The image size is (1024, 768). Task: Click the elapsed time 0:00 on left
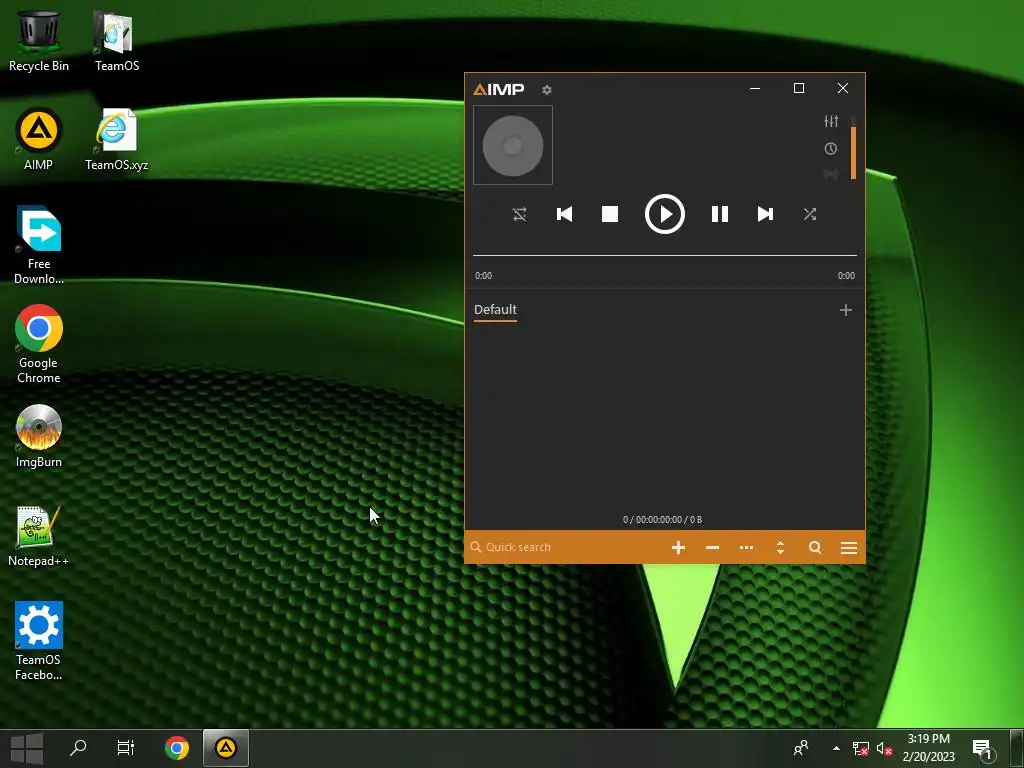point(483,276)
